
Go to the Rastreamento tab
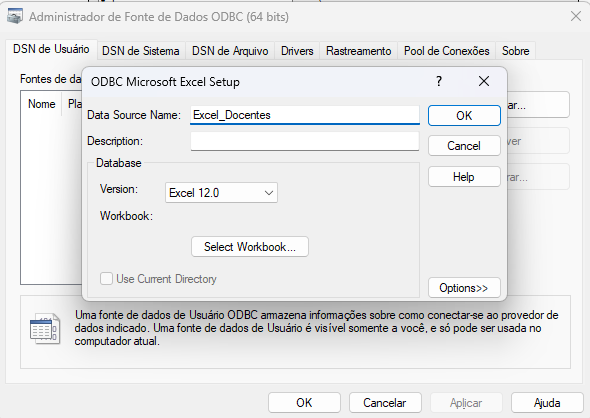point(359,51)
